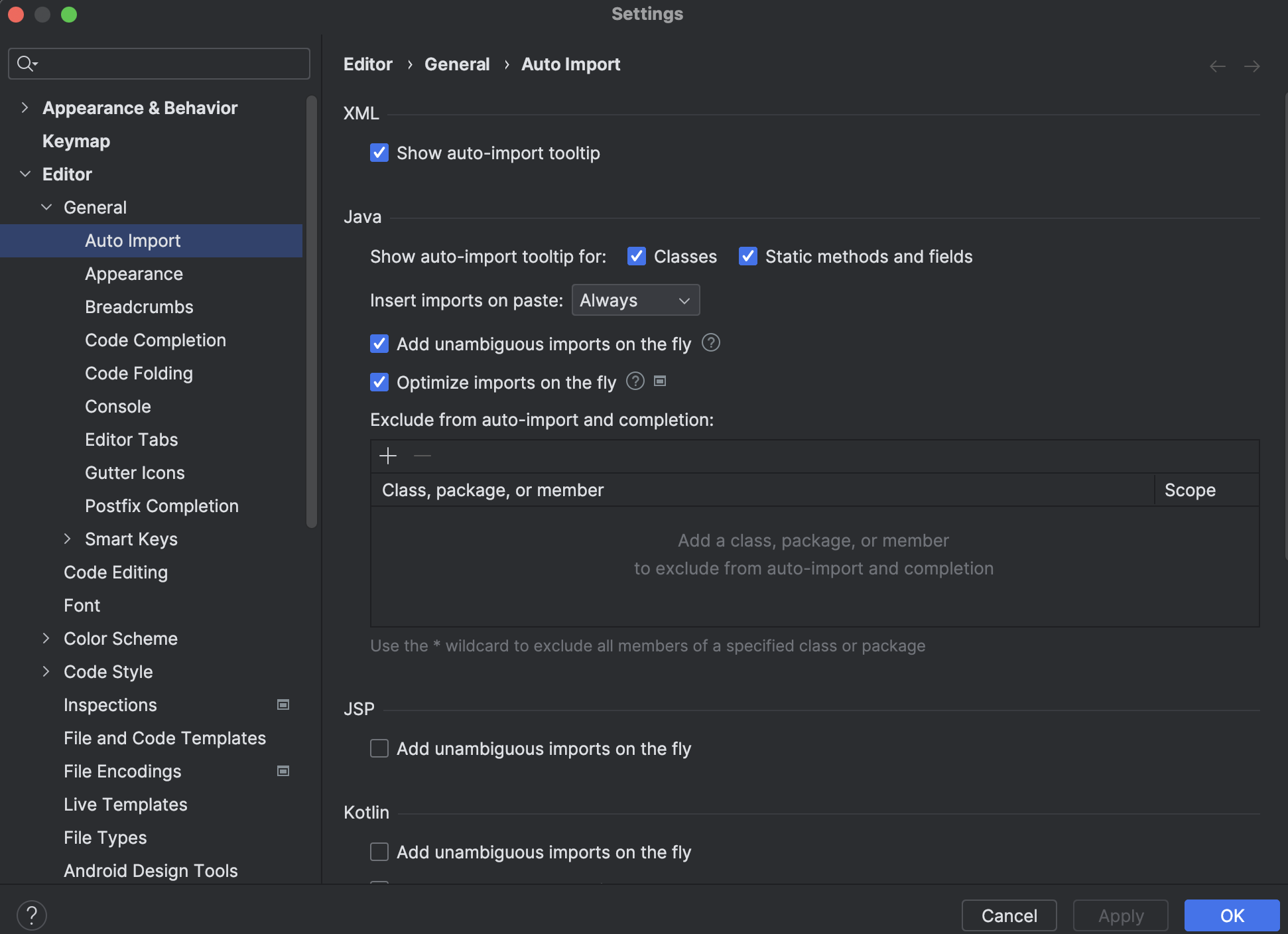Click project-level icon next to Inspections
Viewport: 1288px width, 934px height.
[x=283, y=704]
